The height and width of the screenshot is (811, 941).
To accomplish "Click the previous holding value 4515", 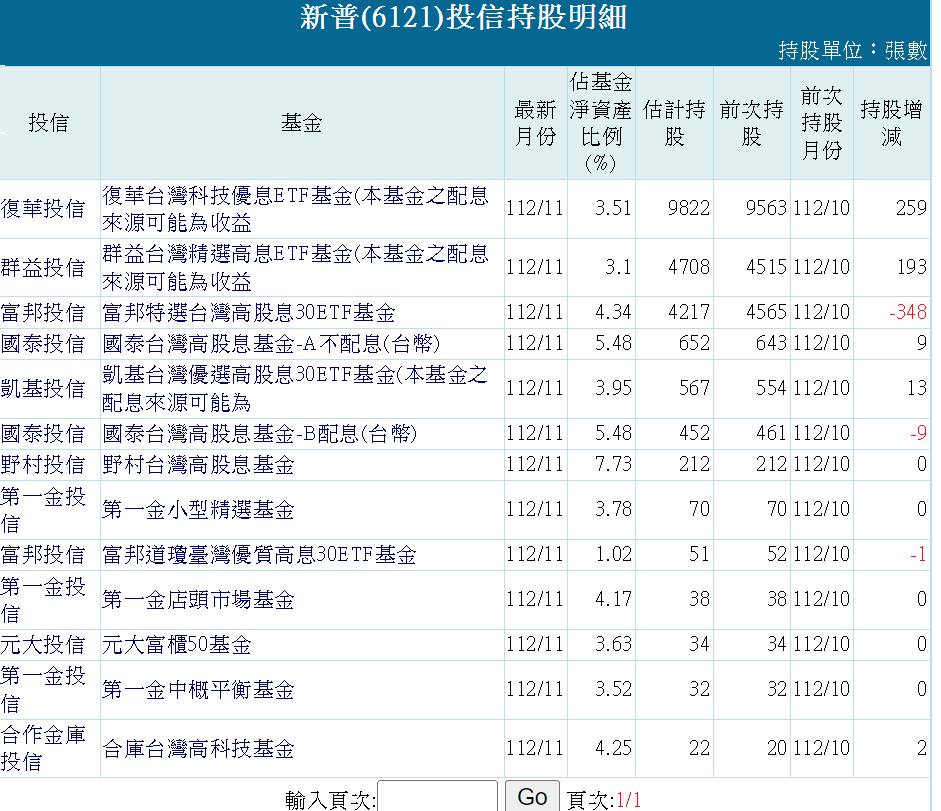I will pyautogui.click(x=766, y=267).
